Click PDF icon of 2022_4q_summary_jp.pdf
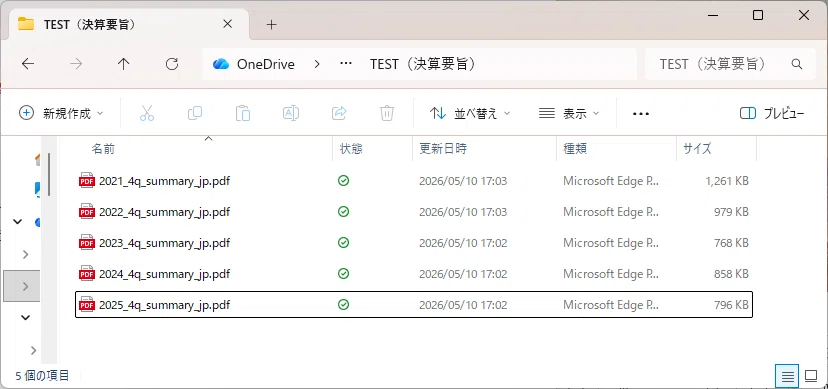This screenshot has width=828, height=389. [87, 212]
